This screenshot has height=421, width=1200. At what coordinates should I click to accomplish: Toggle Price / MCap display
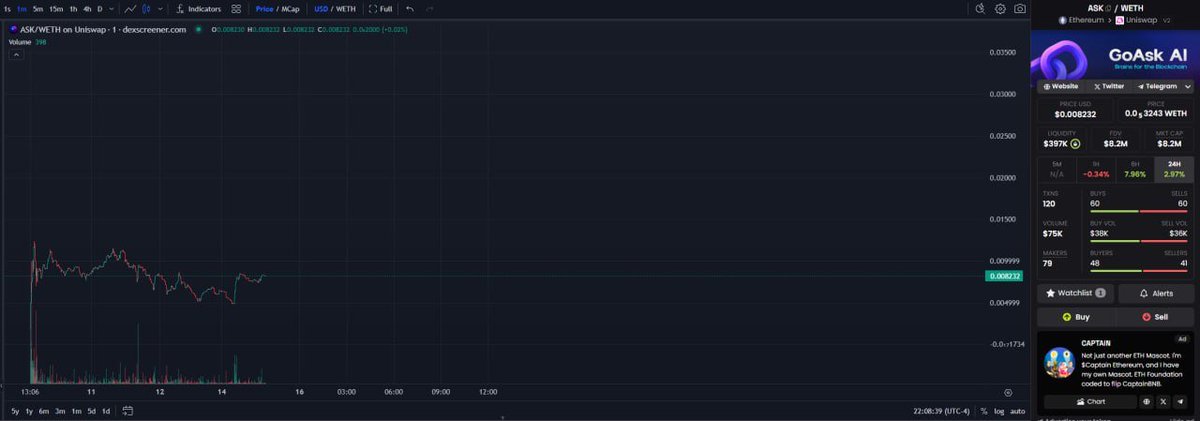[x=278, y=9]
